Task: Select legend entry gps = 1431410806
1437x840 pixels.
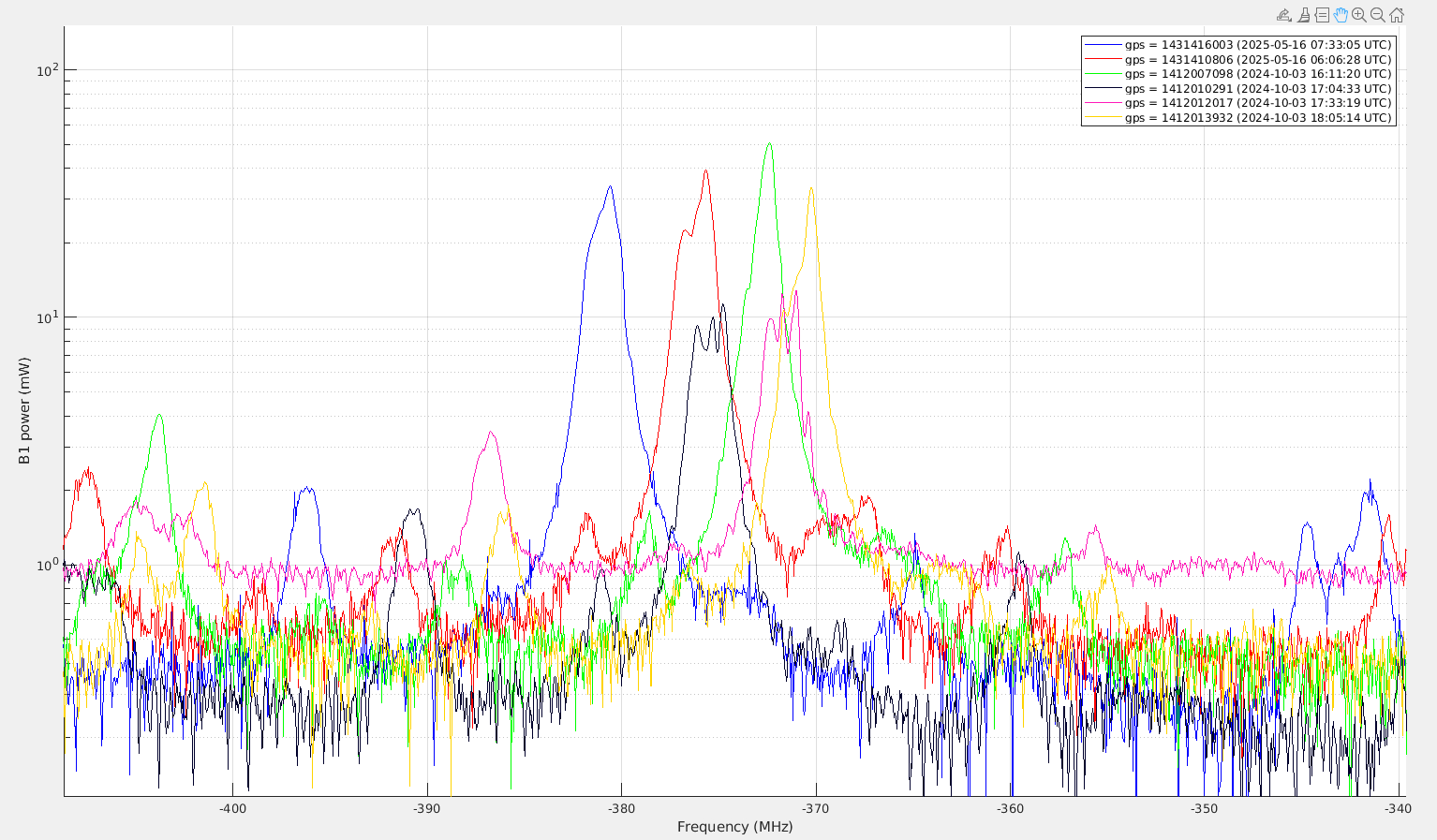Action: coord(1238,59)
